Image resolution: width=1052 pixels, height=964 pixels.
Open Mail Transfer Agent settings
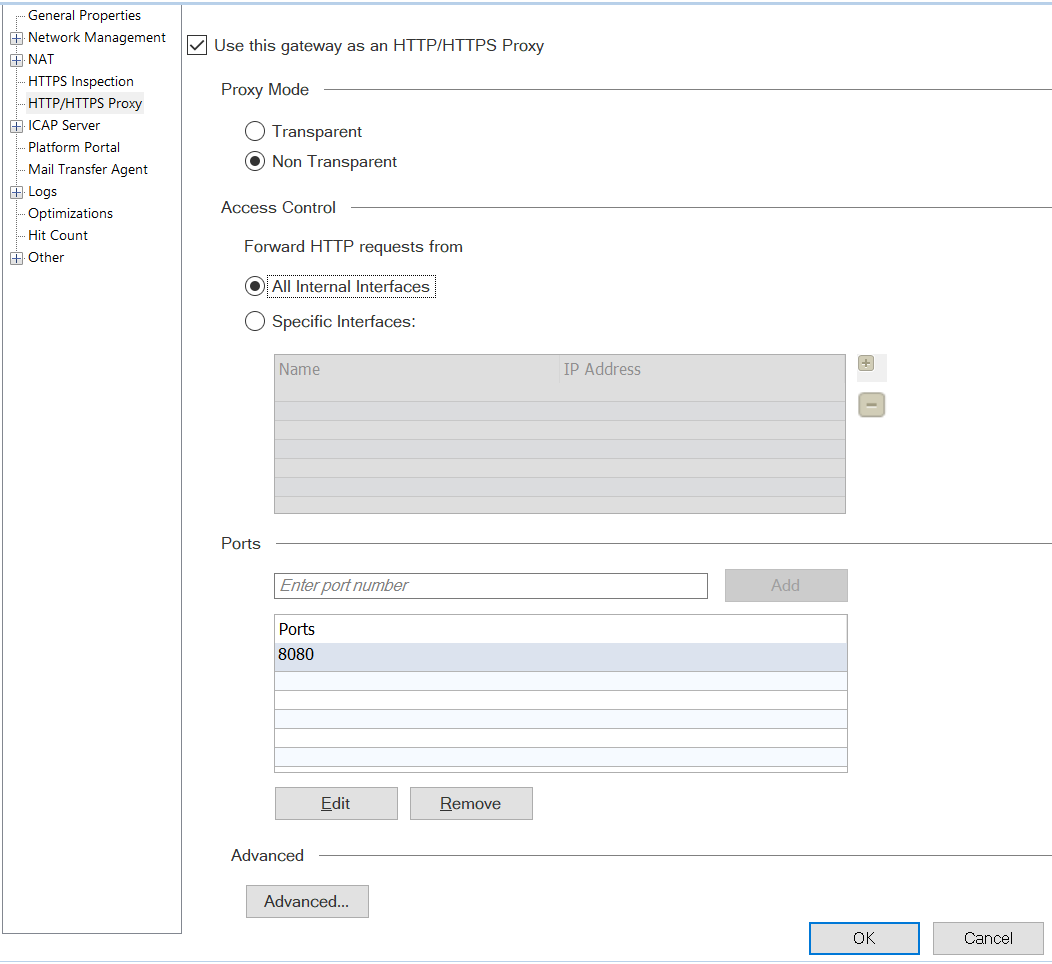[87, 169]
